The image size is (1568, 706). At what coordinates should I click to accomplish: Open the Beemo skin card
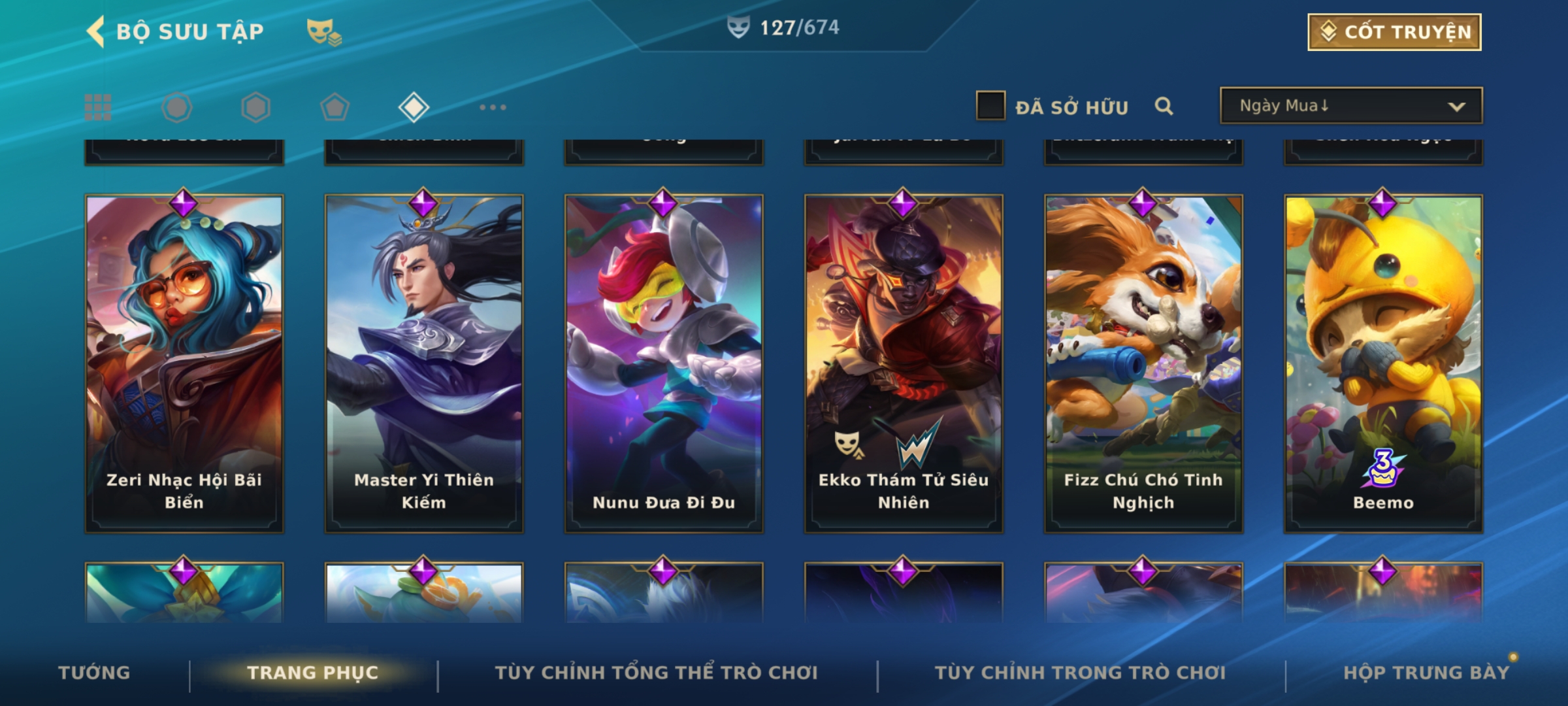[1383, 363]
